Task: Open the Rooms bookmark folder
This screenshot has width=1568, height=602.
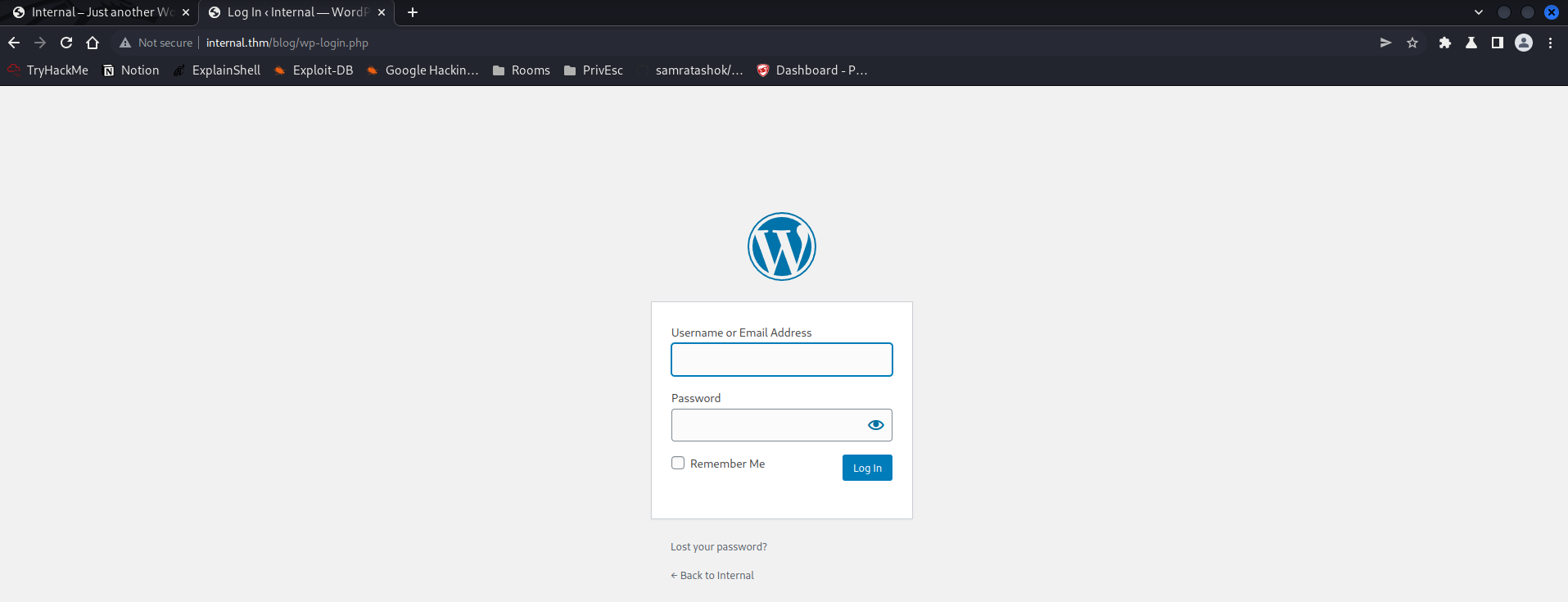Action: (522, 70)
